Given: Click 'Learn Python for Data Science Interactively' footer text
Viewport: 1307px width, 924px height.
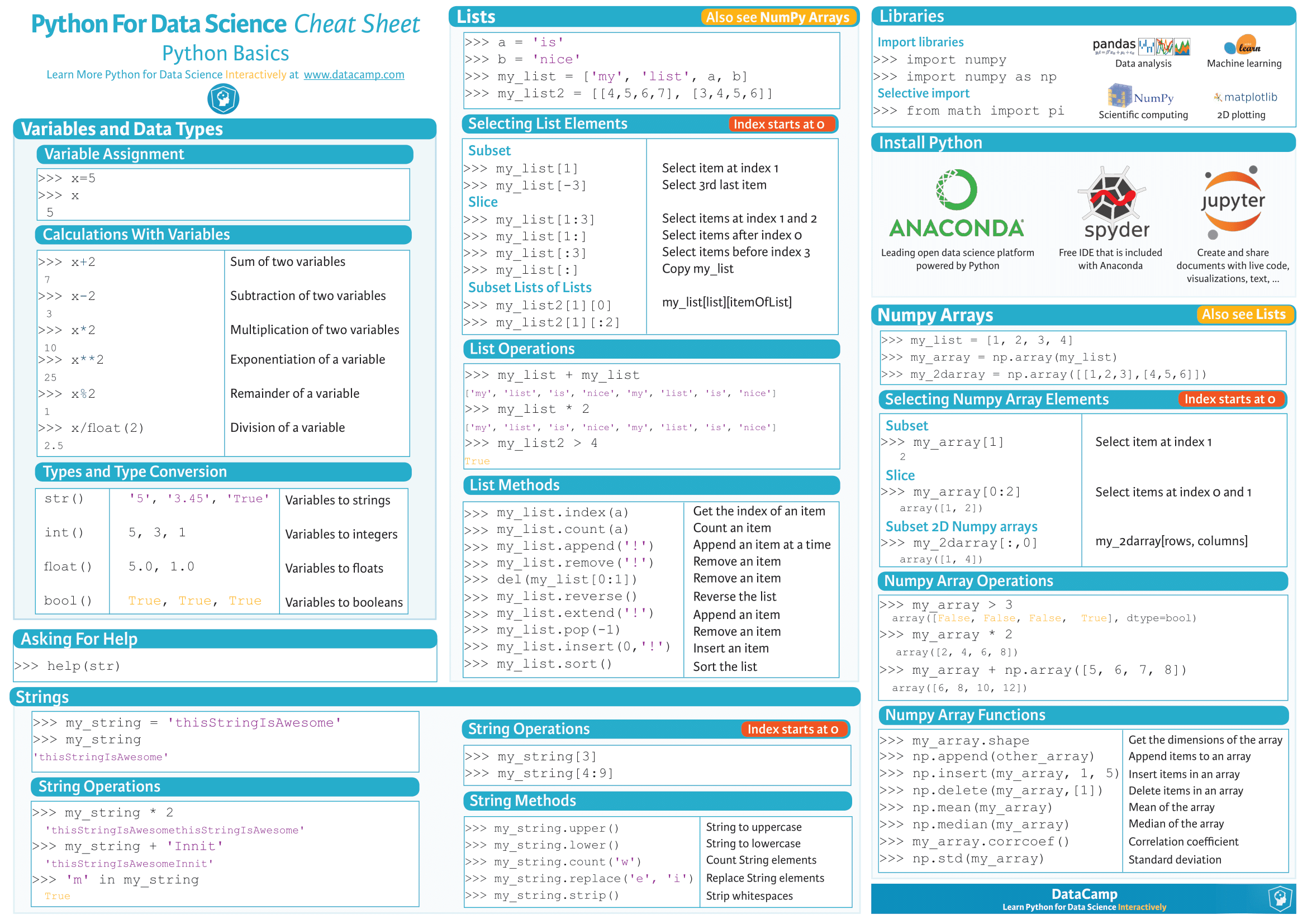Looking at the screenshot, I should 1083,907.
